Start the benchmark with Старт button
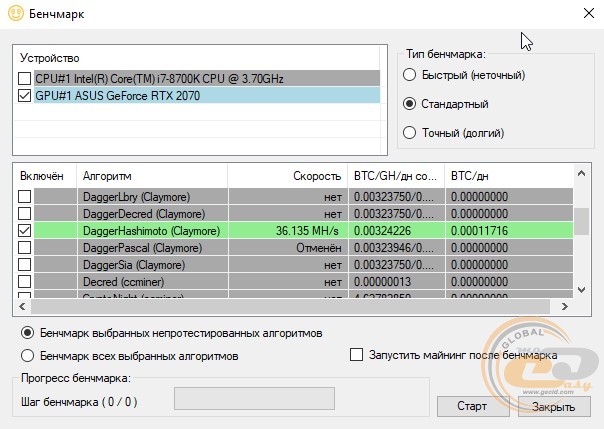Viewport: 604px width, 429px height. pos(473,406)
